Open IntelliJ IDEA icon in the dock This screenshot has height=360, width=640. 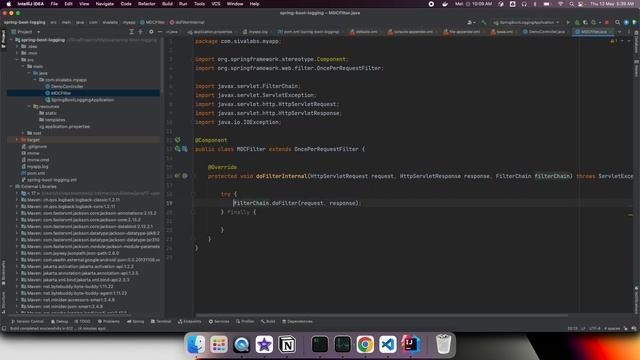click(x=411, y=344)
